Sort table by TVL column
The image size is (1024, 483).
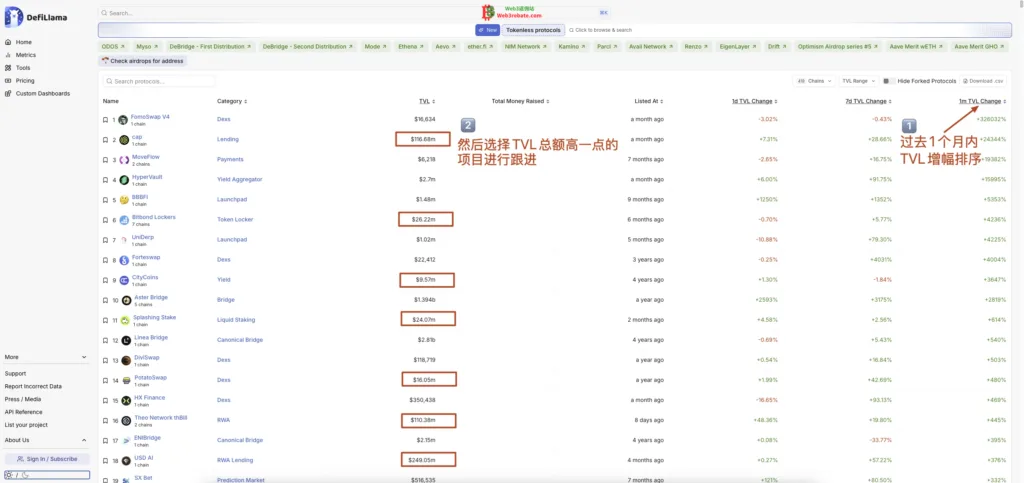coord(427,101)
